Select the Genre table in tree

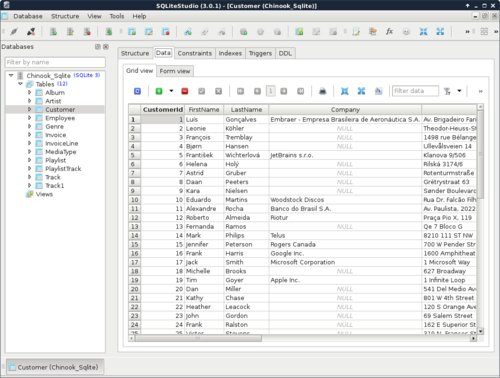[x=54, y=126]
